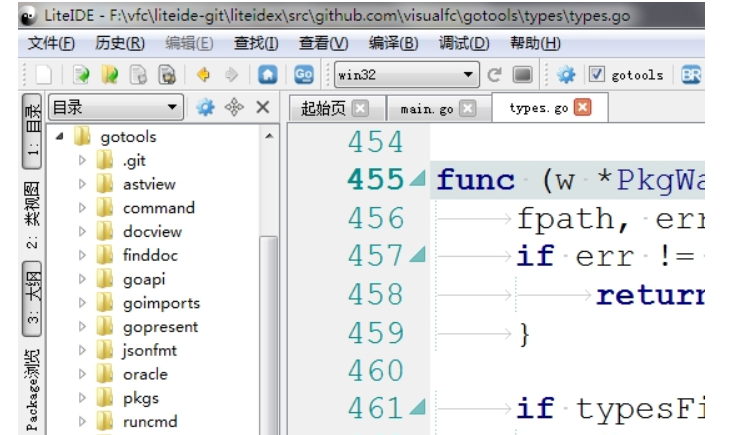The height and width of the screenshot is (435, 740).
Task: Toggle the Package浏览 side panel
Action: (x=32, y=390)
